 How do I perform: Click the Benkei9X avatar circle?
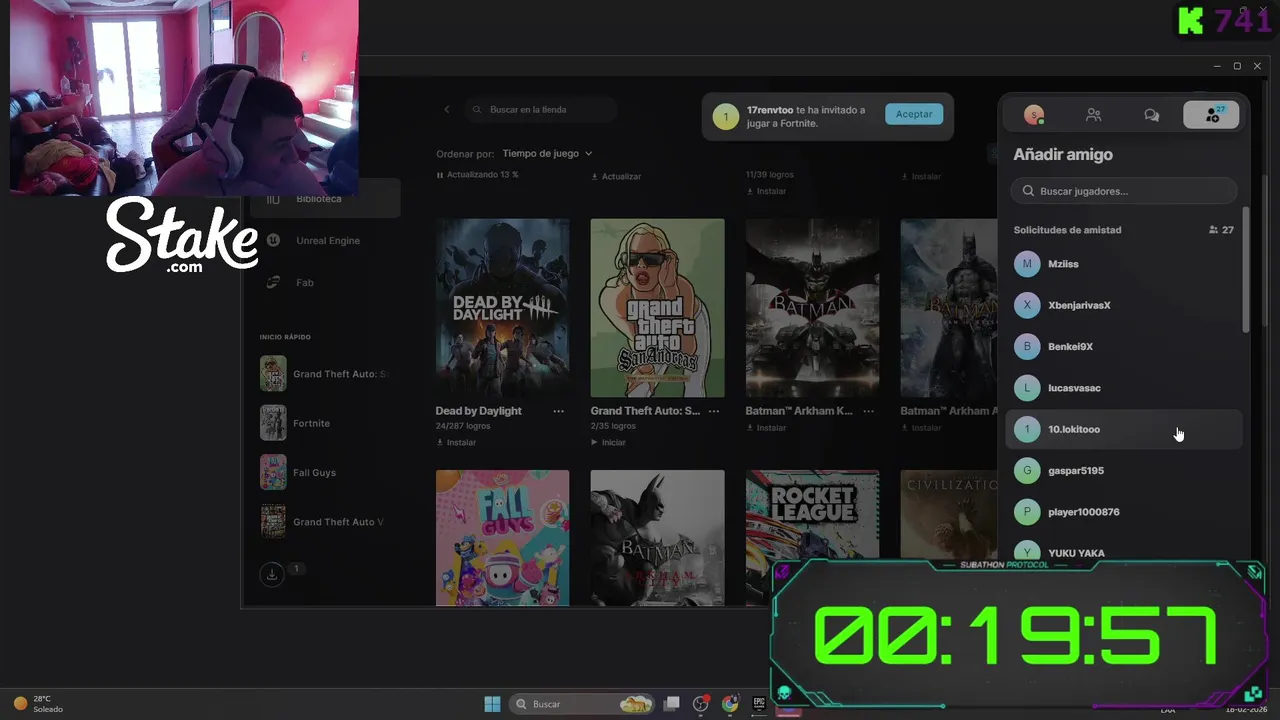coord(1027,346)
